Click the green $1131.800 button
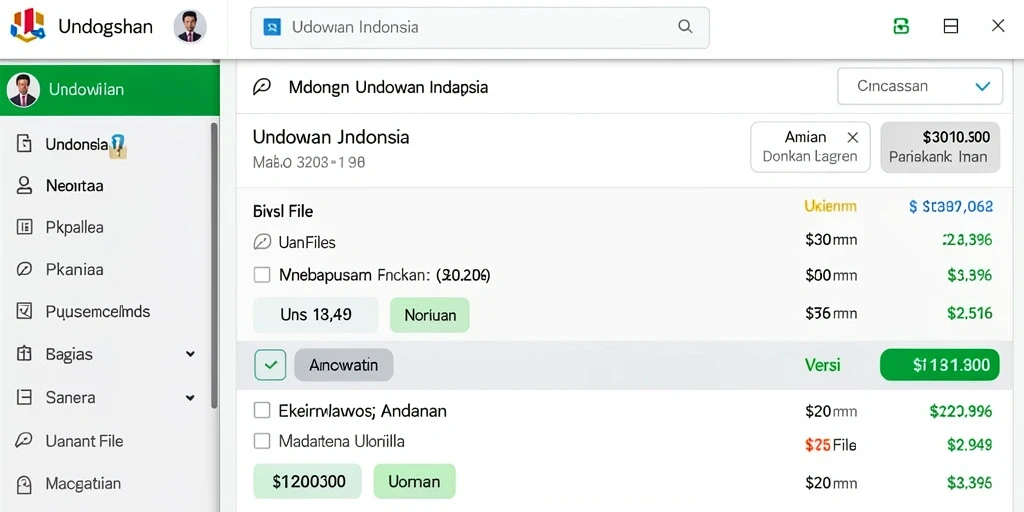This screenshot has width=1024, height=512. pos(940,365)
